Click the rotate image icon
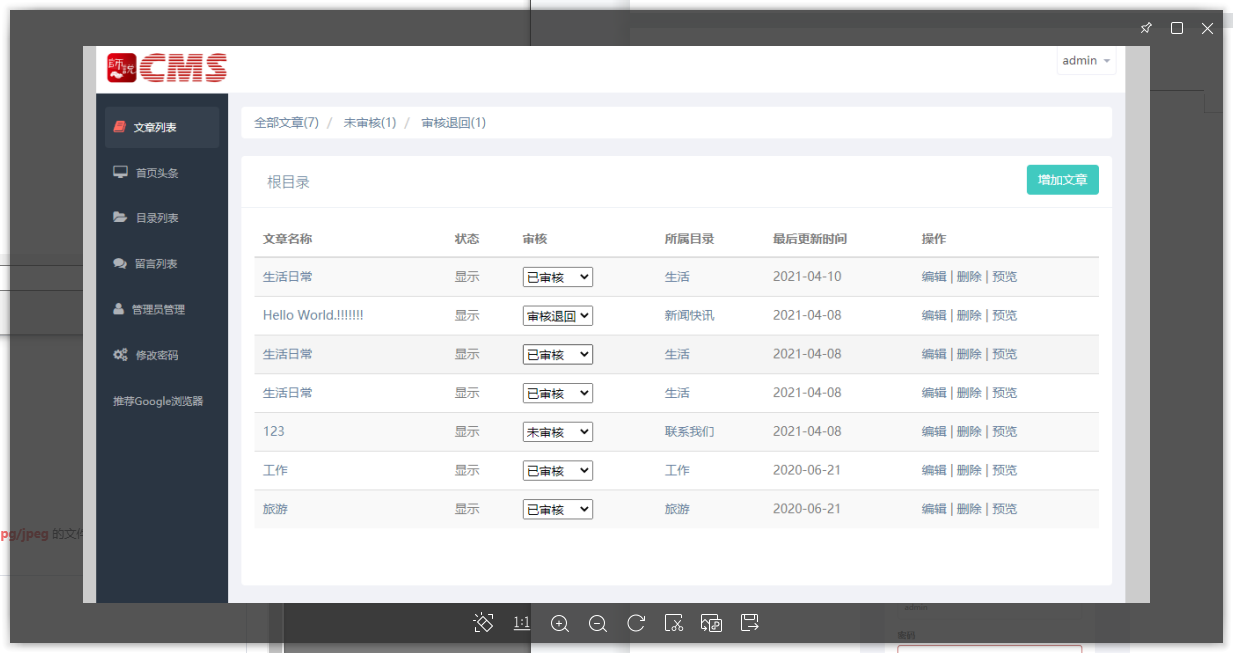 (636, 623)
